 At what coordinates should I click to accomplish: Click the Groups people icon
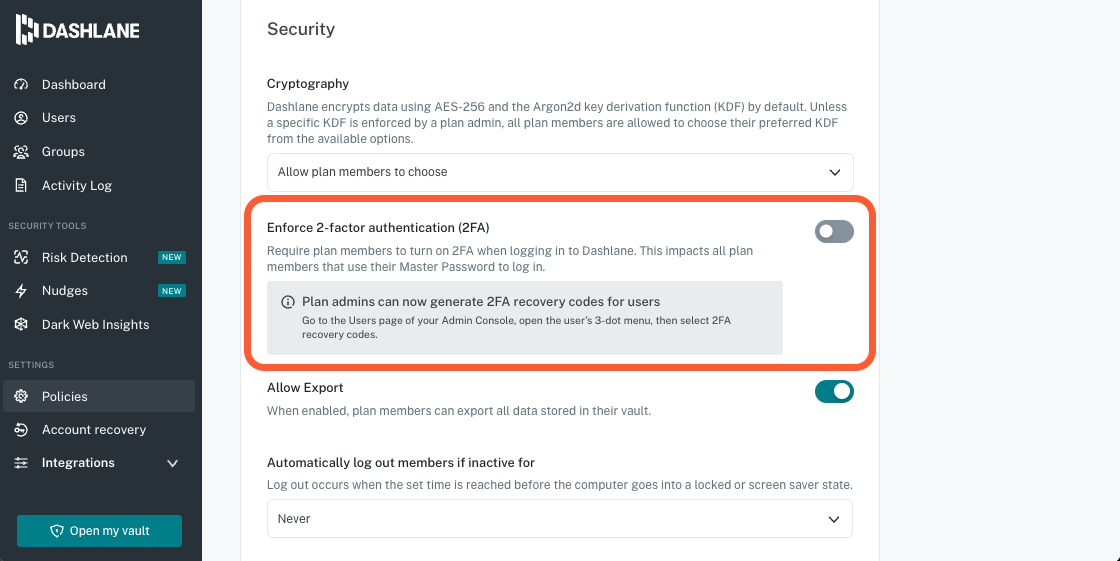21,152
